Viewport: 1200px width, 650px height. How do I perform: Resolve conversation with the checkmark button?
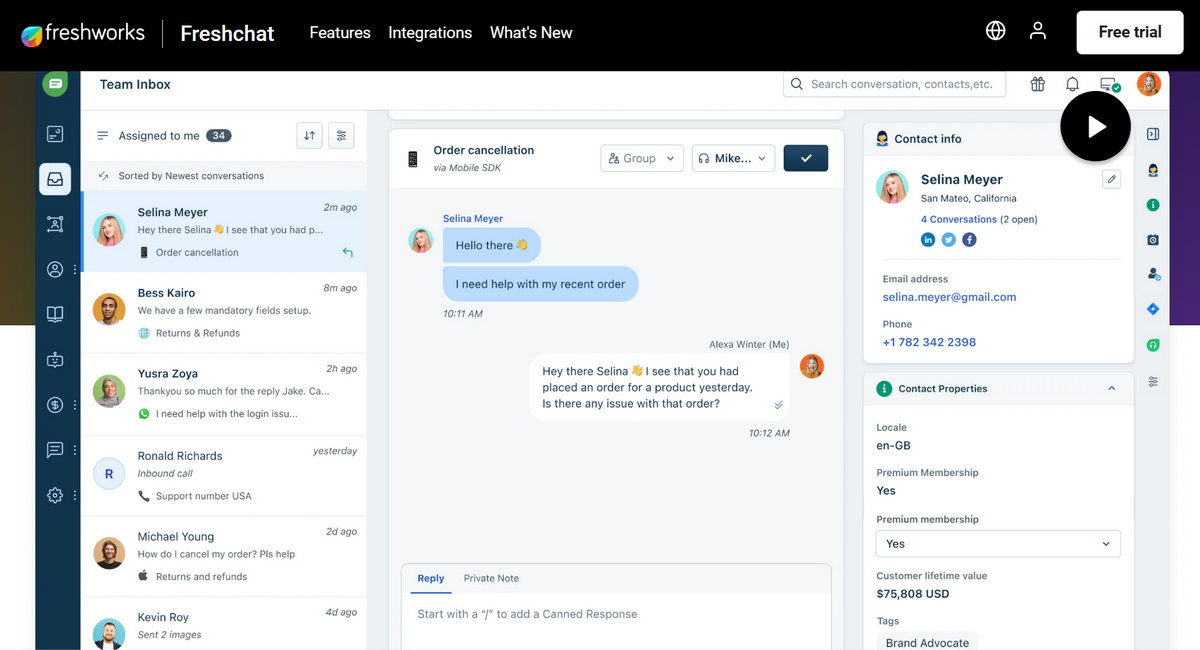click(806, 158)
